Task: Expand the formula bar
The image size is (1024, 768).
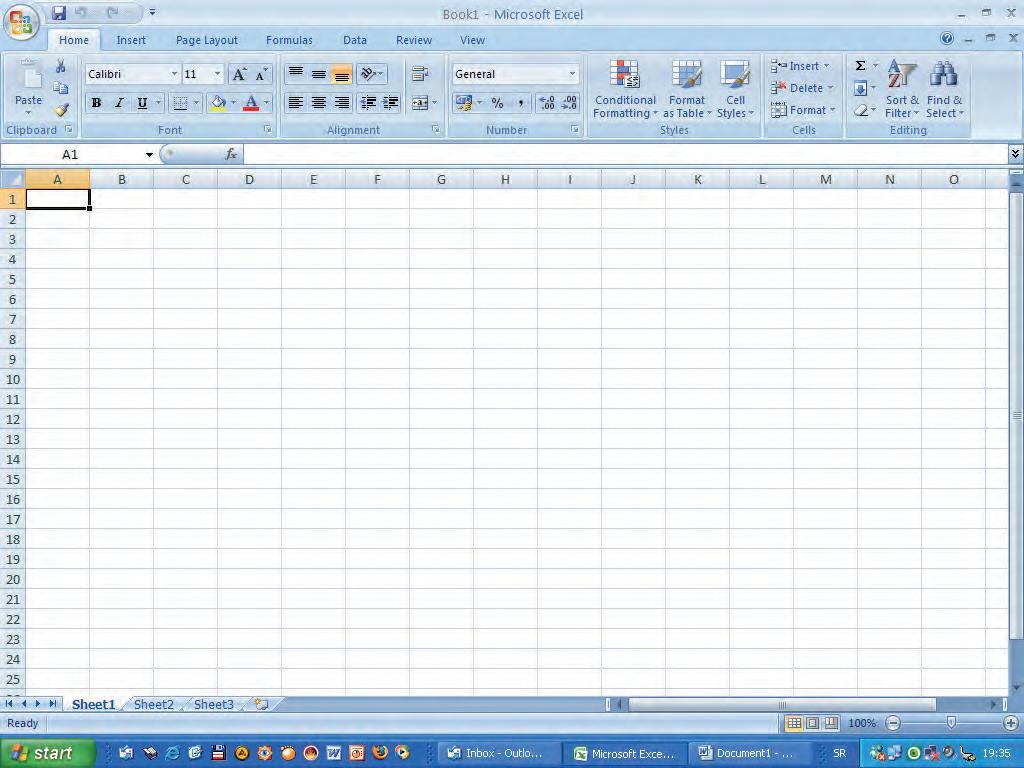Action: 1015,154
